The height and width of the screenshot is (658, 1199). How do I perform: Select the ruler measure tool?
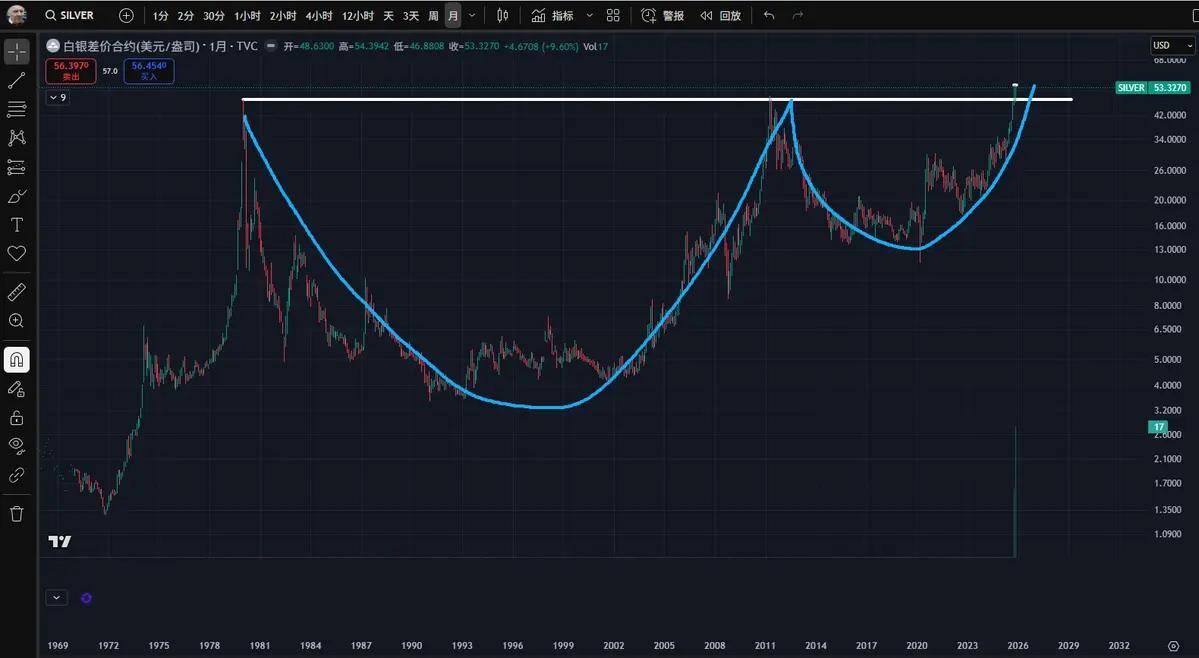coord(17,292)
